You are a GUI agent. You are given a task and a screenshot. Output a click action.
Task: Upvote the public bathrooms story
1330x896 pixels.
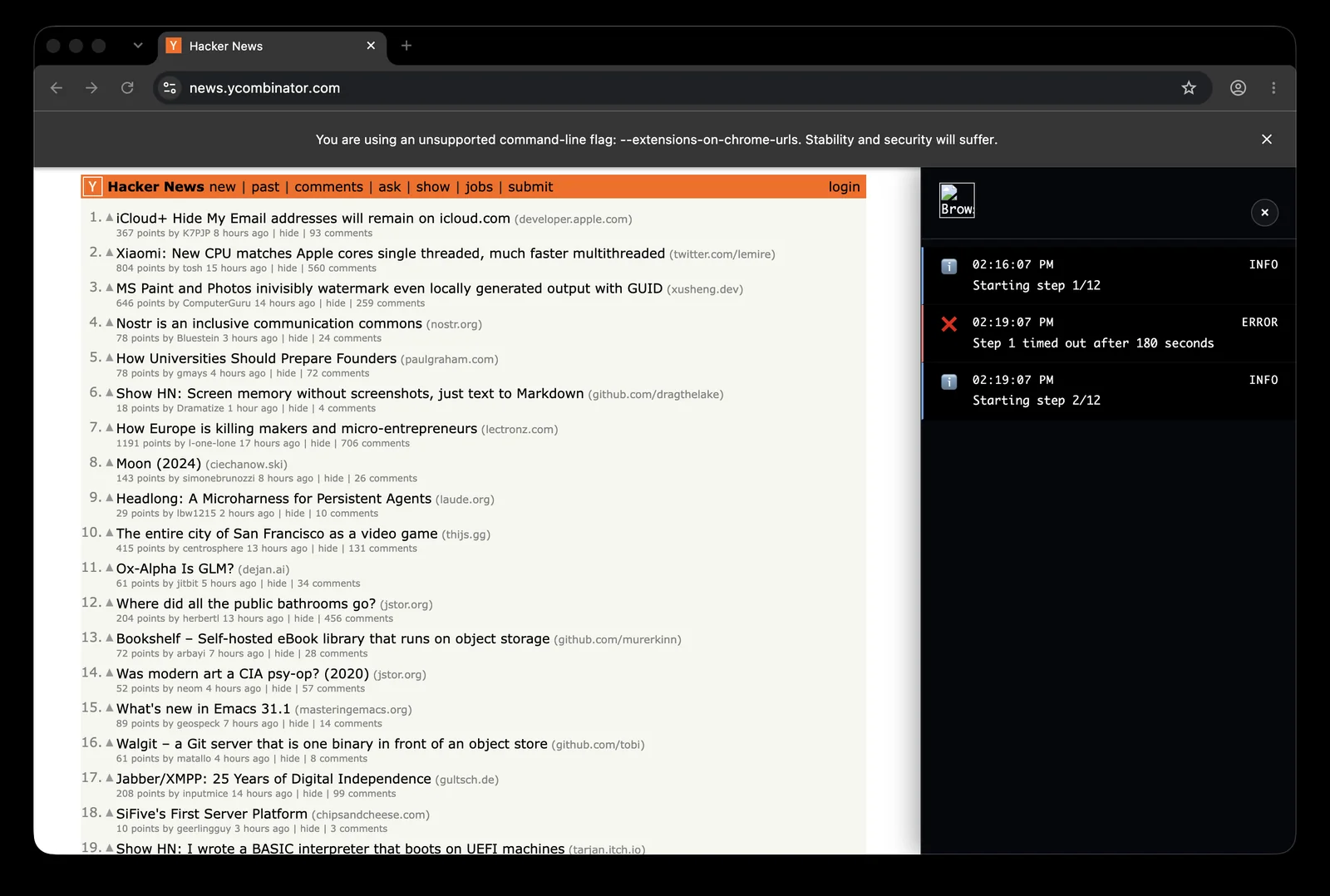pyautogui.click(x=109, y=603)
